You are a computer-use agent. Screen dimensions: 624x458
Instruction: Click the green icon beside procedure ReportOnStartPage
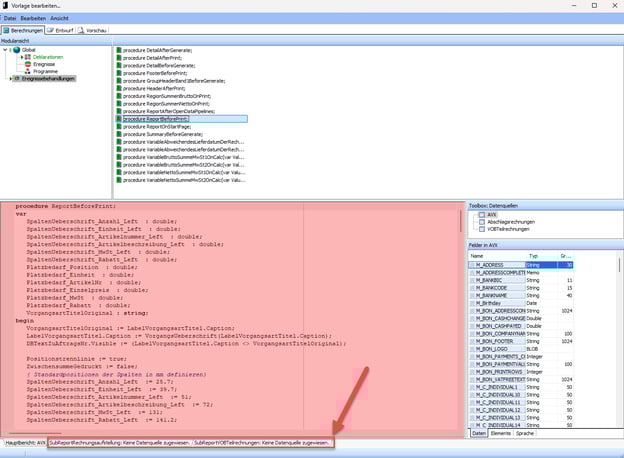tap(118, 126)
